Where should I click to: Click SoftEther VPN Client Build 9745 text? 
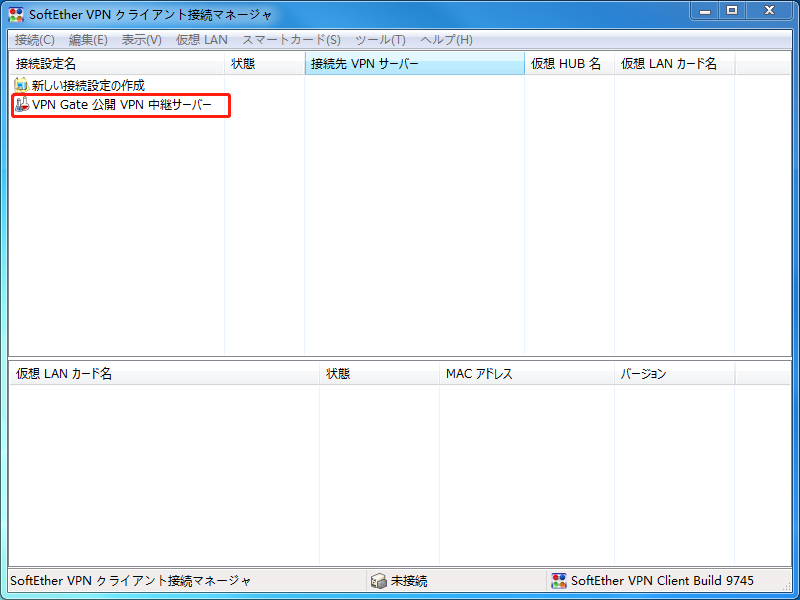[x=662, y=581]
